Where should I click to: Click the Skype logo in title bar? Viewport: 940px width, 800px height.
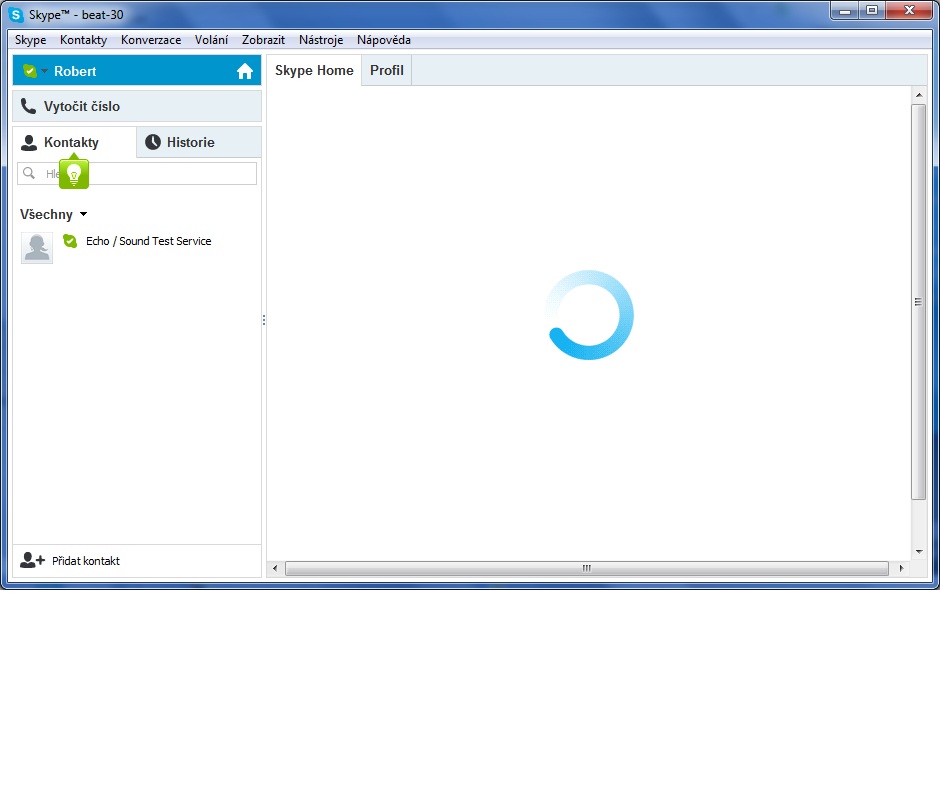click(16, 14)
